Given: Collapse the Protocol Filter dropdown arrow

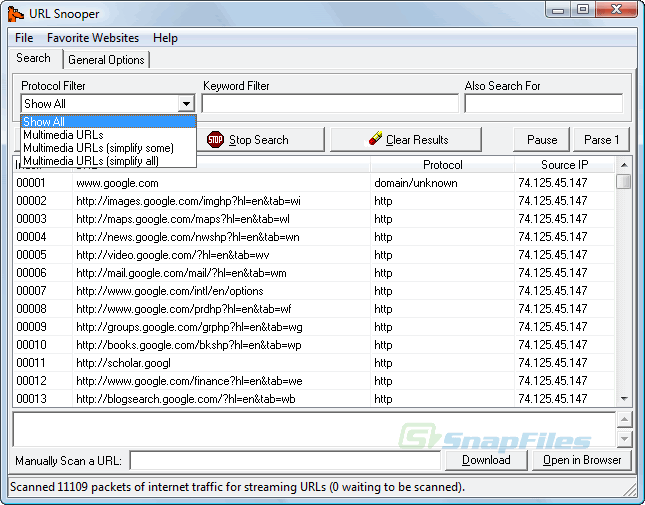Looking at the screenshot, I should click(x=186, y=104).
